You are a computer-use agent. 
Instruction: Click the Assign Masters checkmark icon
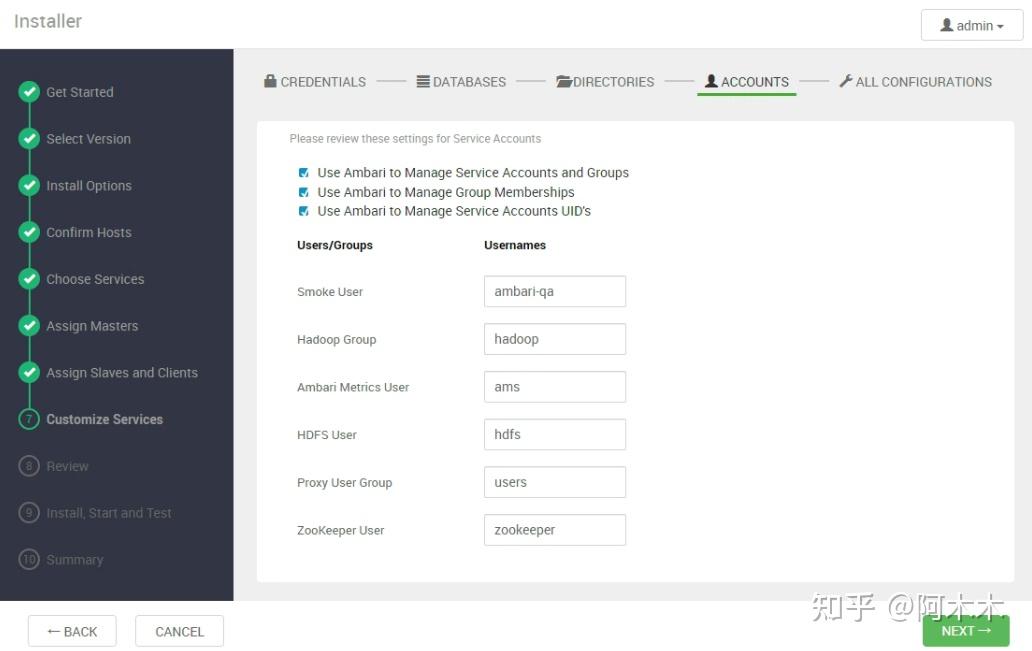pyautogui.click(x=29, y=326)
